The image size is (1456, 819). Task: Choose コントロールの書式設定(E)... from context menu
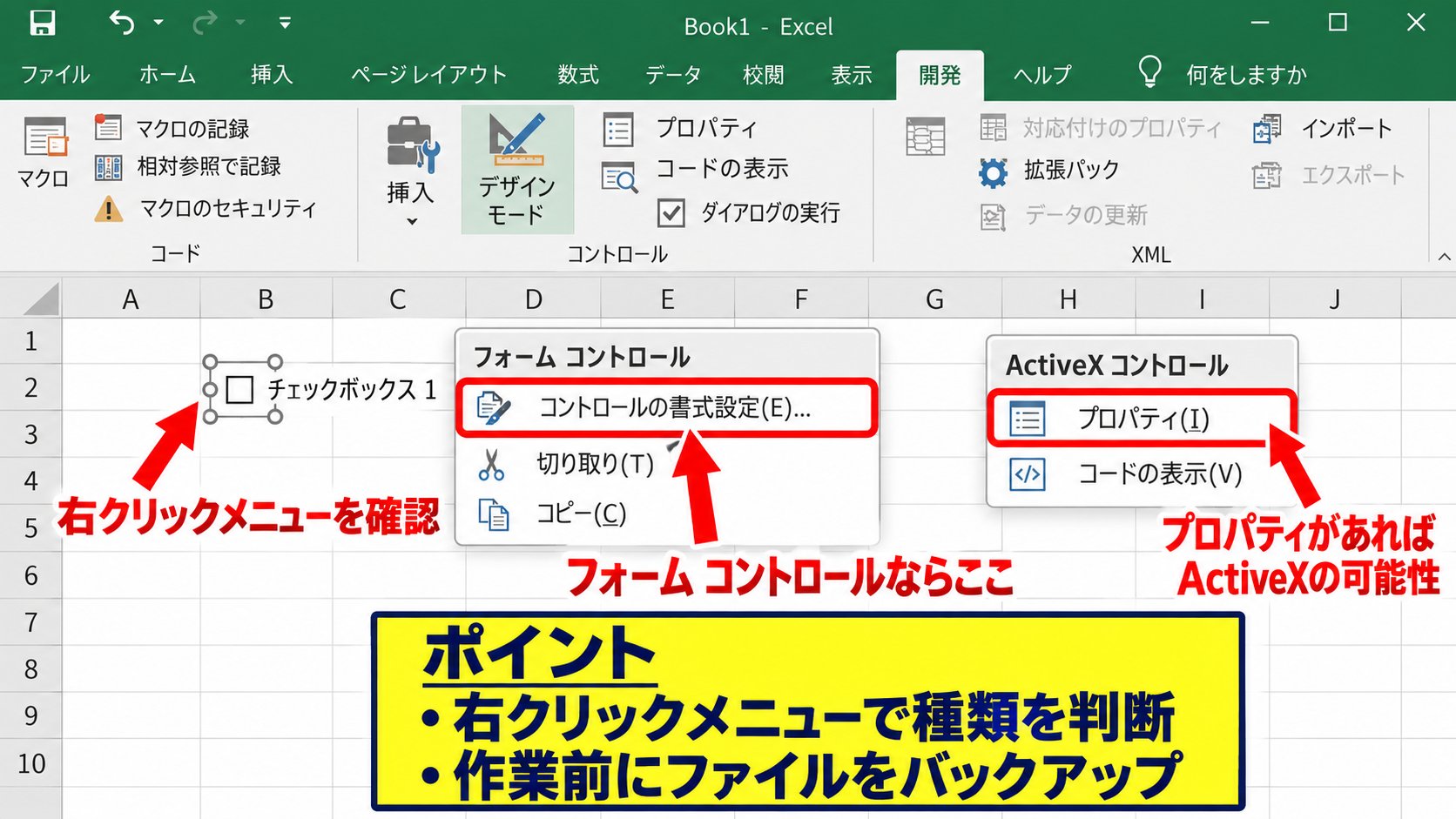pos(666,407)
